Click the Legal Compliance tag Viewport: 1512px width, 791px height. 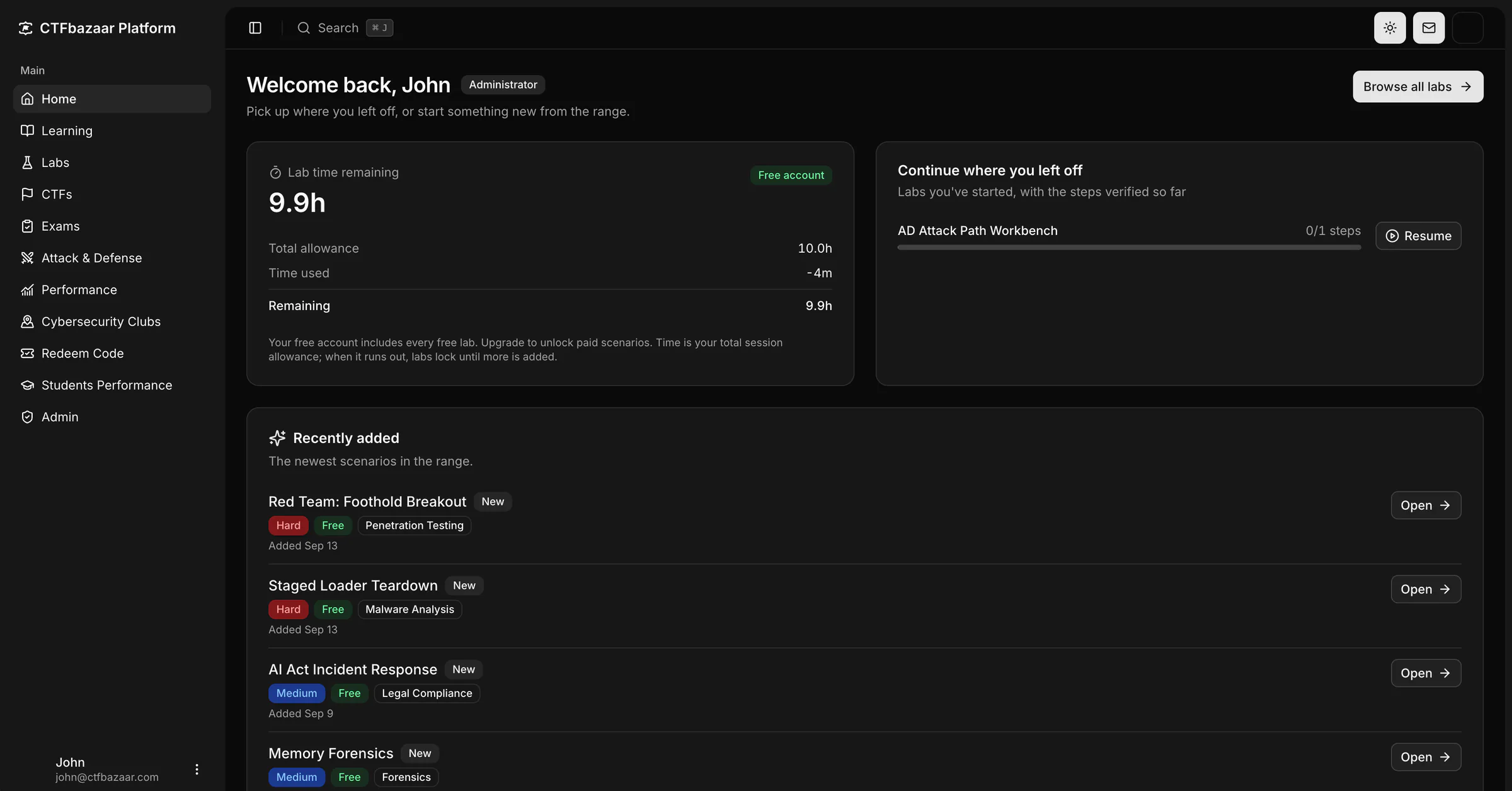click(x=427, y=693)
